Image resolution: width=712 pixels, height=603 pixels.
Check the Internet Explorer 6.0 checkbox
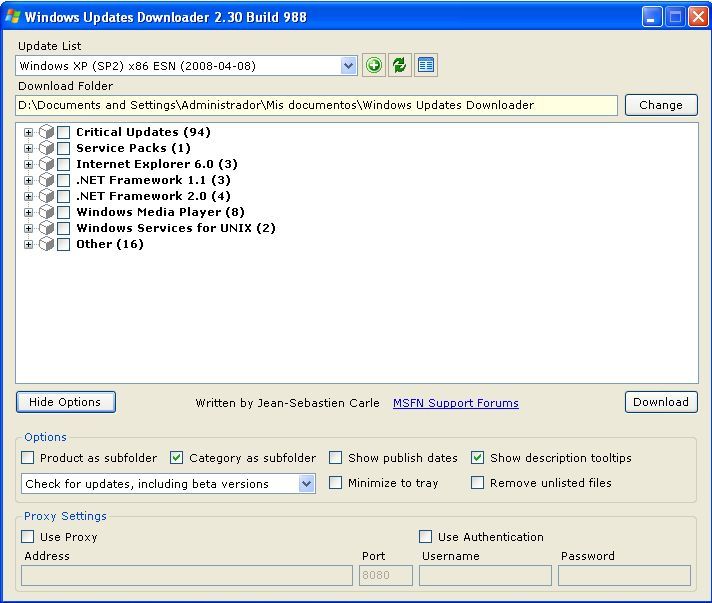coord(64,164)
